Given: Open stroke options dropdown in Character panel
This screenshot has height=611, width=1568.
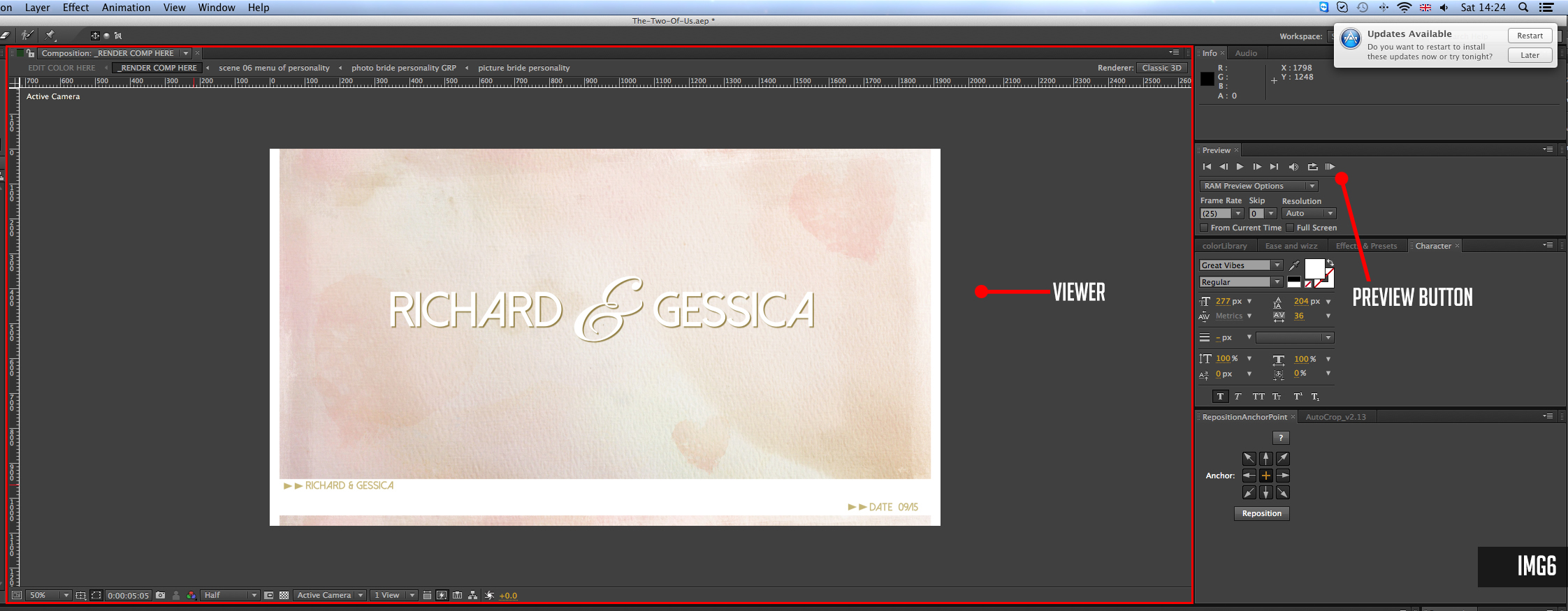Looking at the screenshot, I should pyautogui.click(x=1295, y=338).
